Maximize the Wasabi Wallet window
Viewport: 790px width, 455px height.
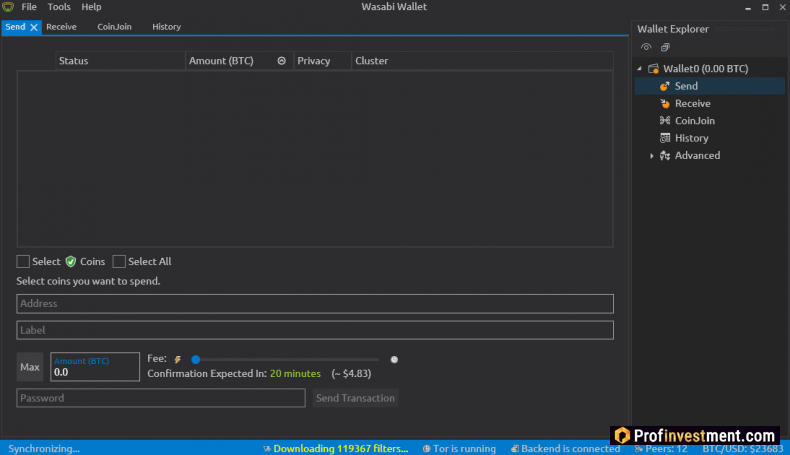pos(765,7)
